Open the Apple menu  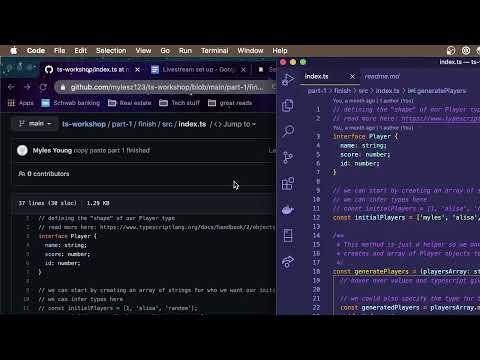coord(14,51)
